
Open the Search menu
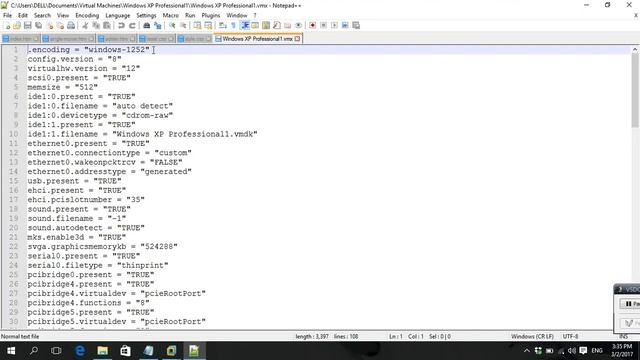(x=42, y=15)
